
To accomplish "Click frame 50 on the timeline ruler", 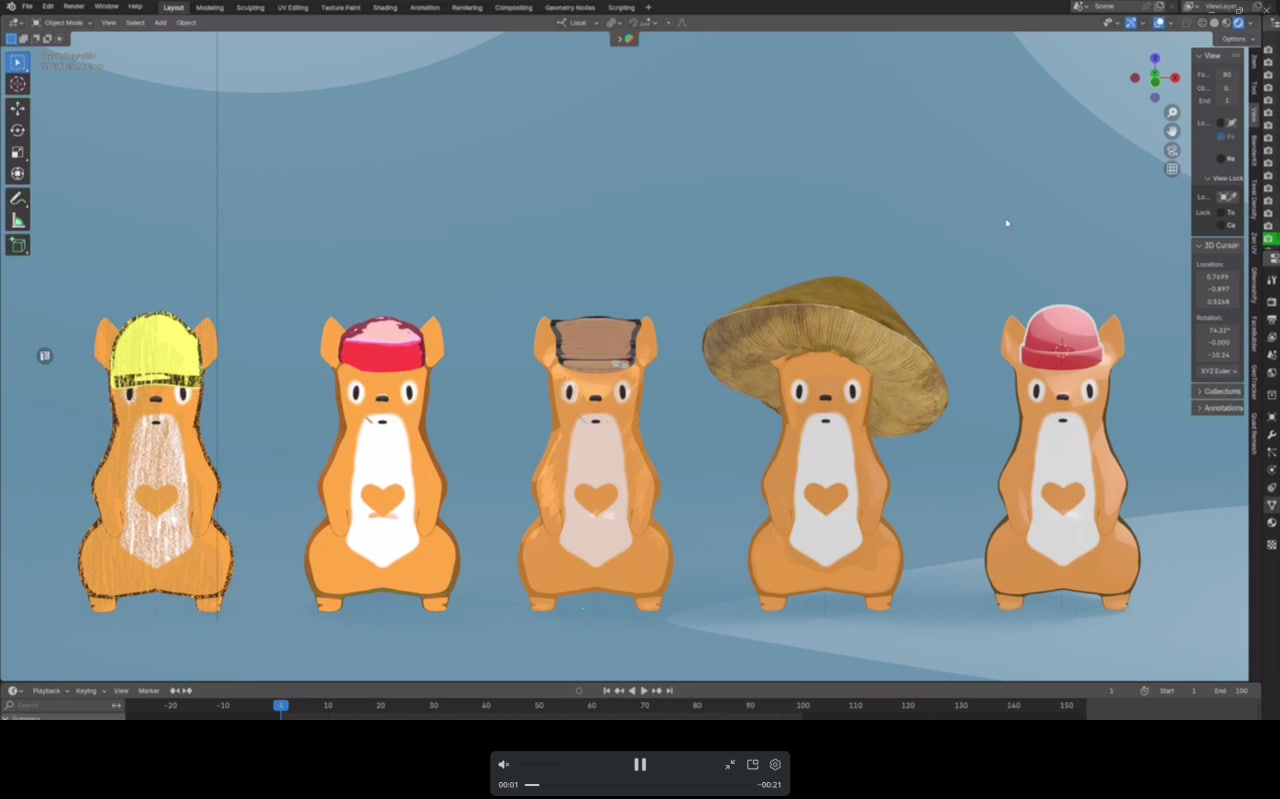I will pos(539,705).
